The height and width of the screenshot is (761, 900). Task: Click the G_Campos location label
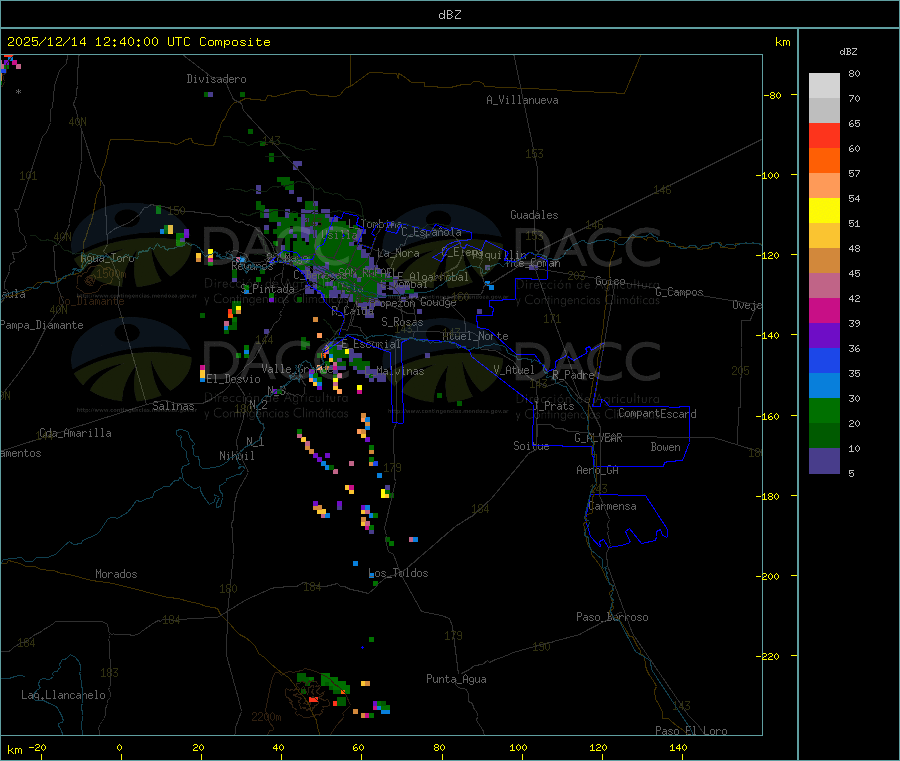679,292
